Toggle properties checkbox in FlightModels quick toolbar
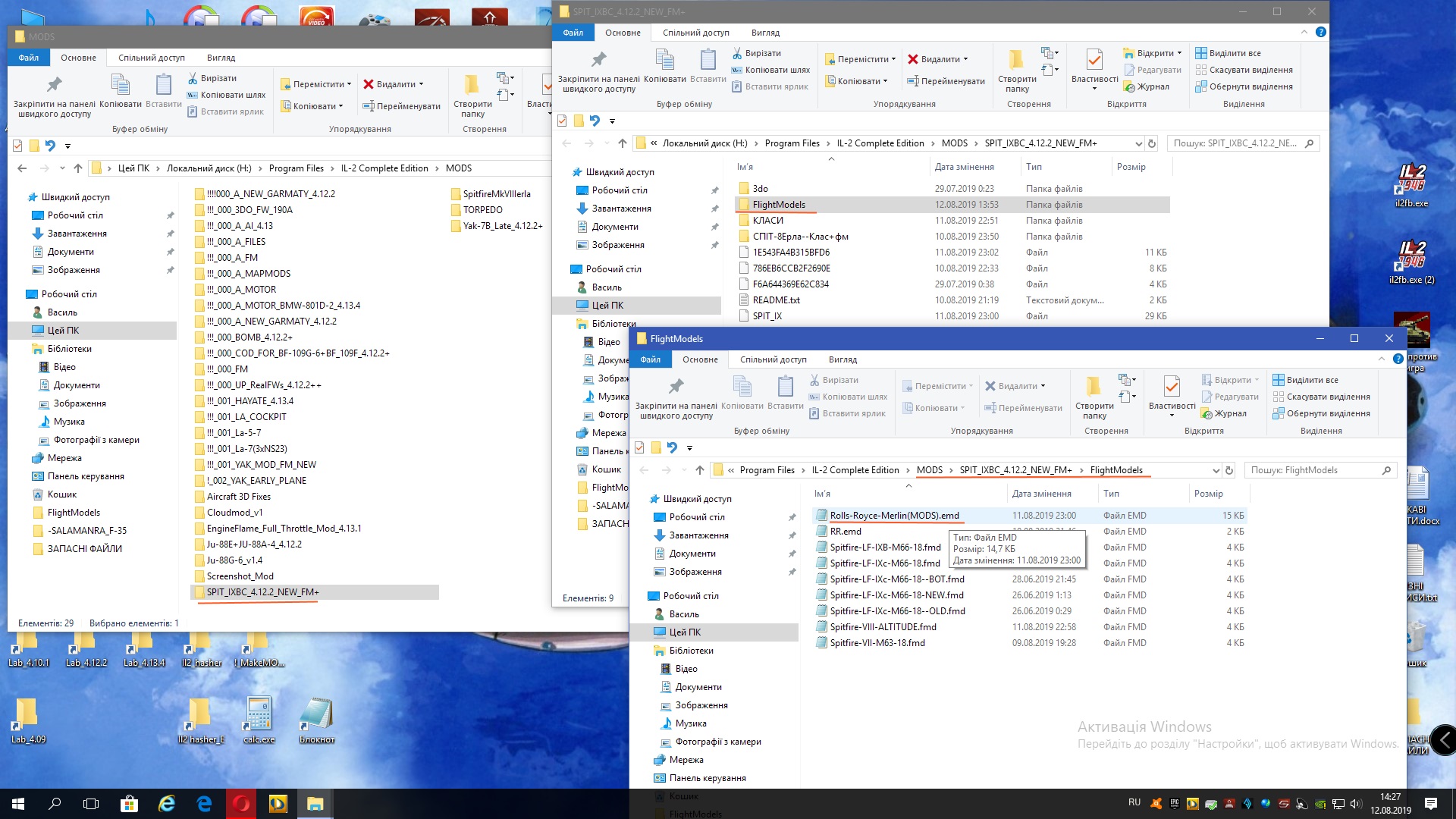This screenshot has width=1456, height=819. [x=639, y=447]
